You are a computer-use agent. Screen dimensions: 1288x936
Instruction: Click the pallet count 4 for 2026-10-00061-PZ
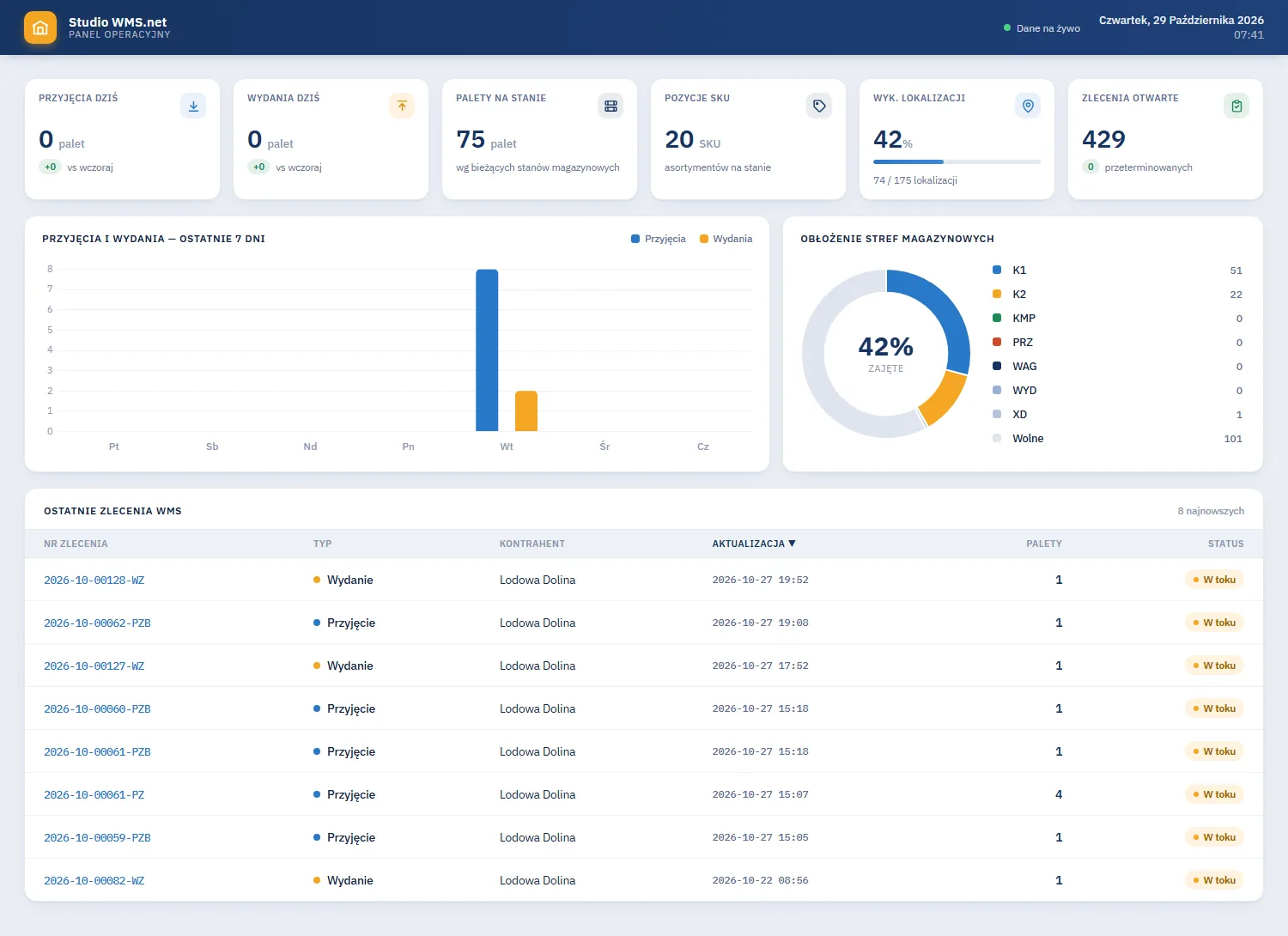click(1059, 794)
